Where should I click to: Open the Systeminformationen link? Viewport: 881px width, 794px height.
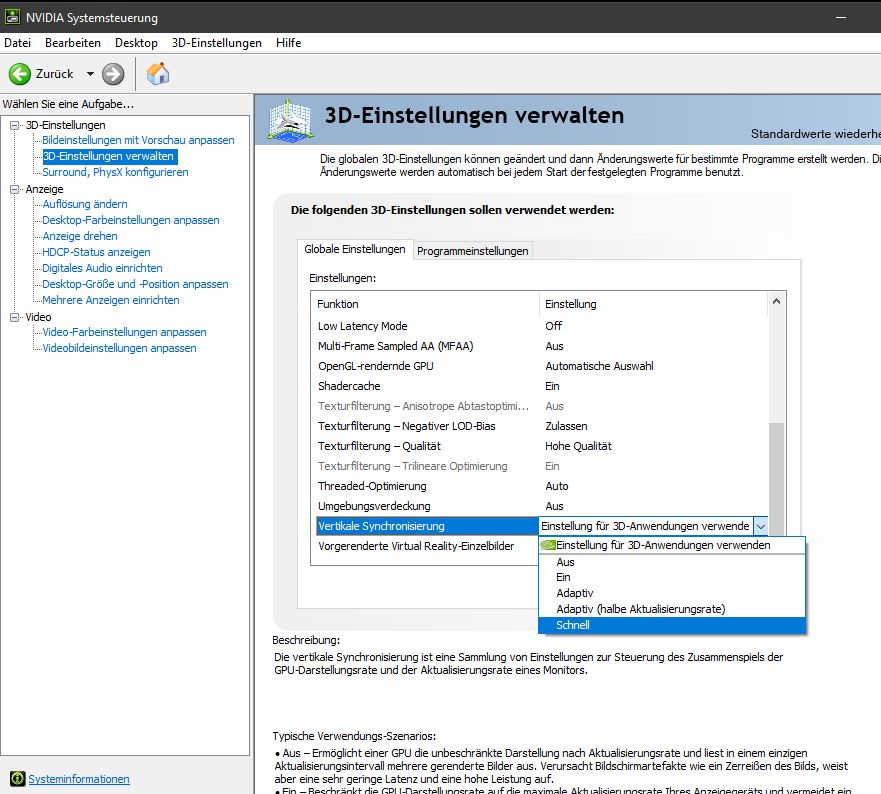pos(79,779)
